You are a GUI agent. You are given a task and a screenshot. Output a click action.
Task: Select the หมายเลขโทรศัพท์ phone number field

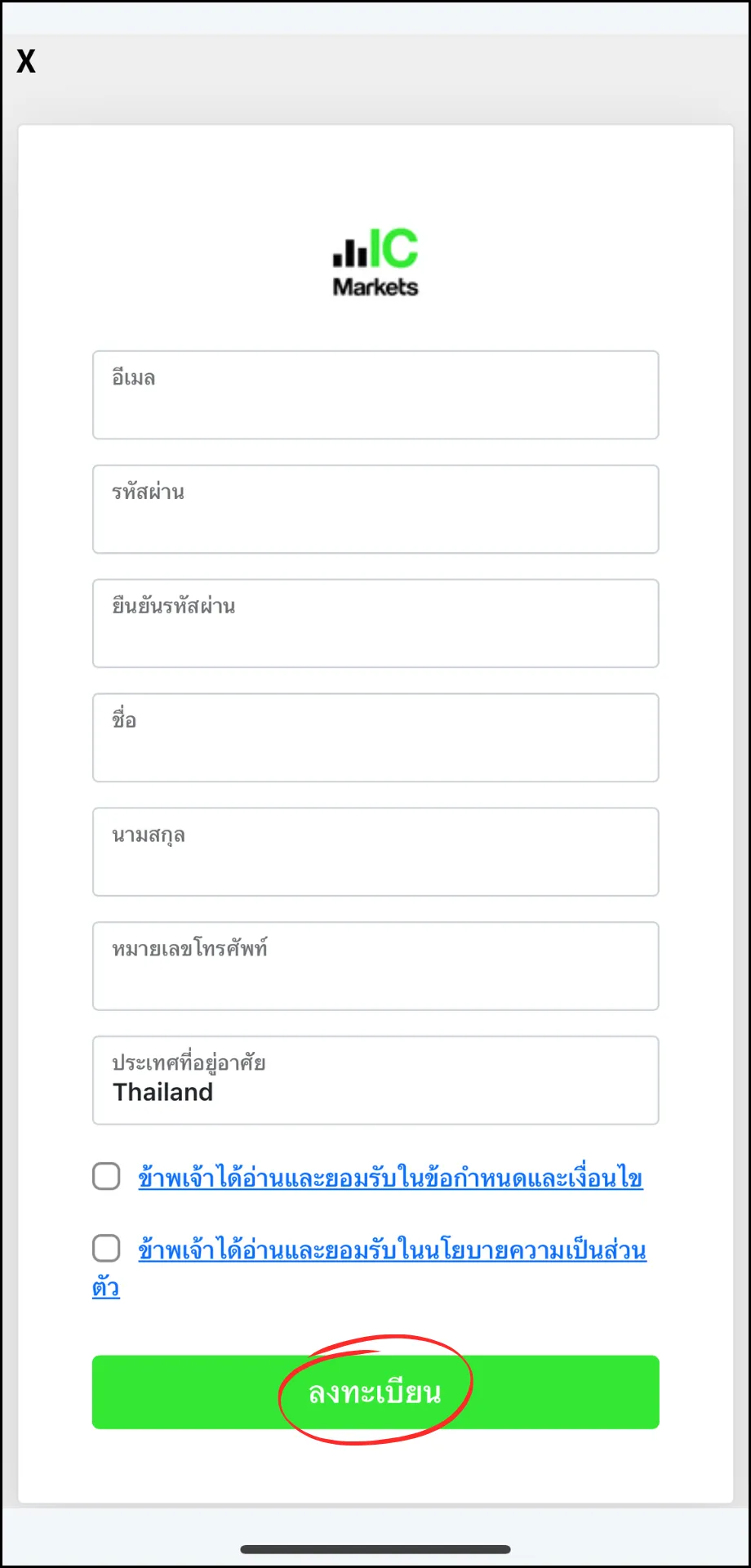(375, 967)
